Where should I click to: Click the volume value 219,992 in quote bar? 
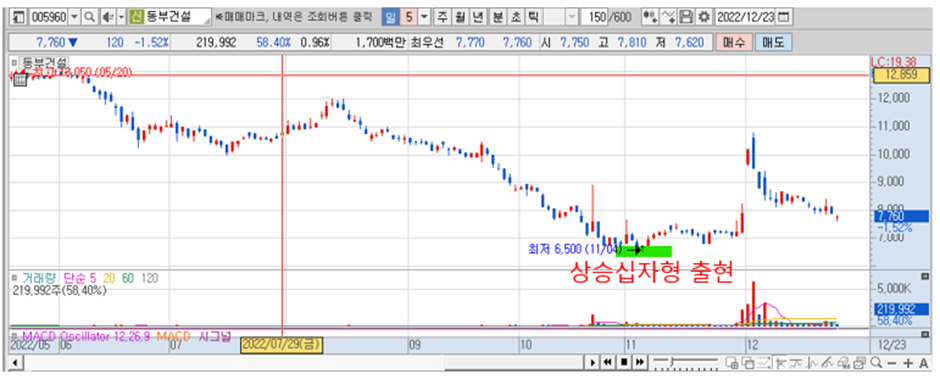[x=216, y=43]
